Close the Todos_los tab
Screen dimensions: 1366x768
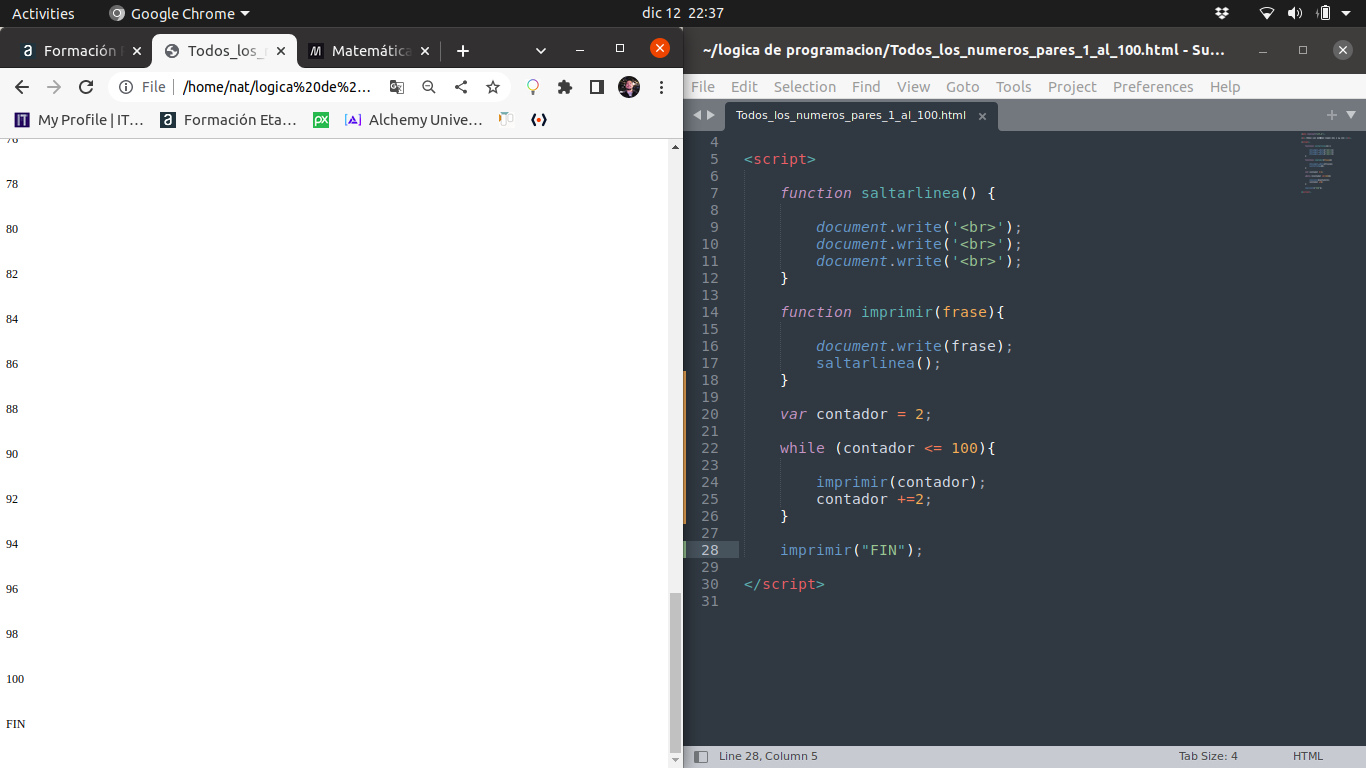[281, 51]
